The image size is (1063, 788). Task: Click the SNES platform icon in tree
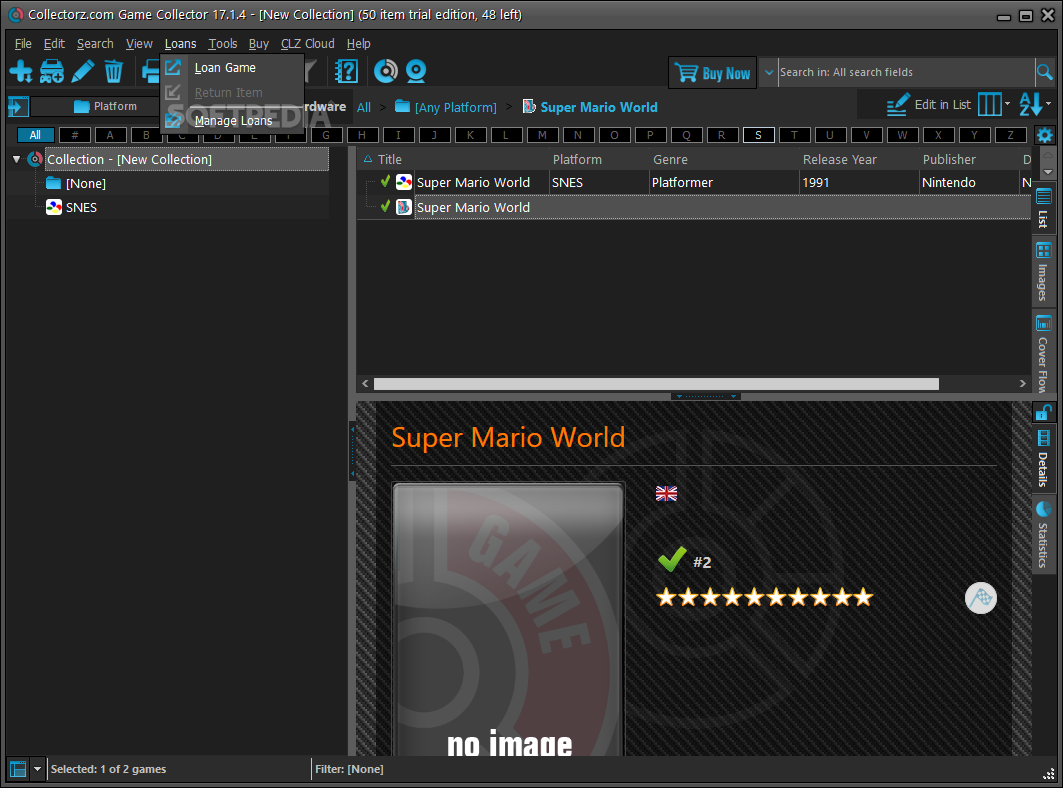click(x=54, y=207)
